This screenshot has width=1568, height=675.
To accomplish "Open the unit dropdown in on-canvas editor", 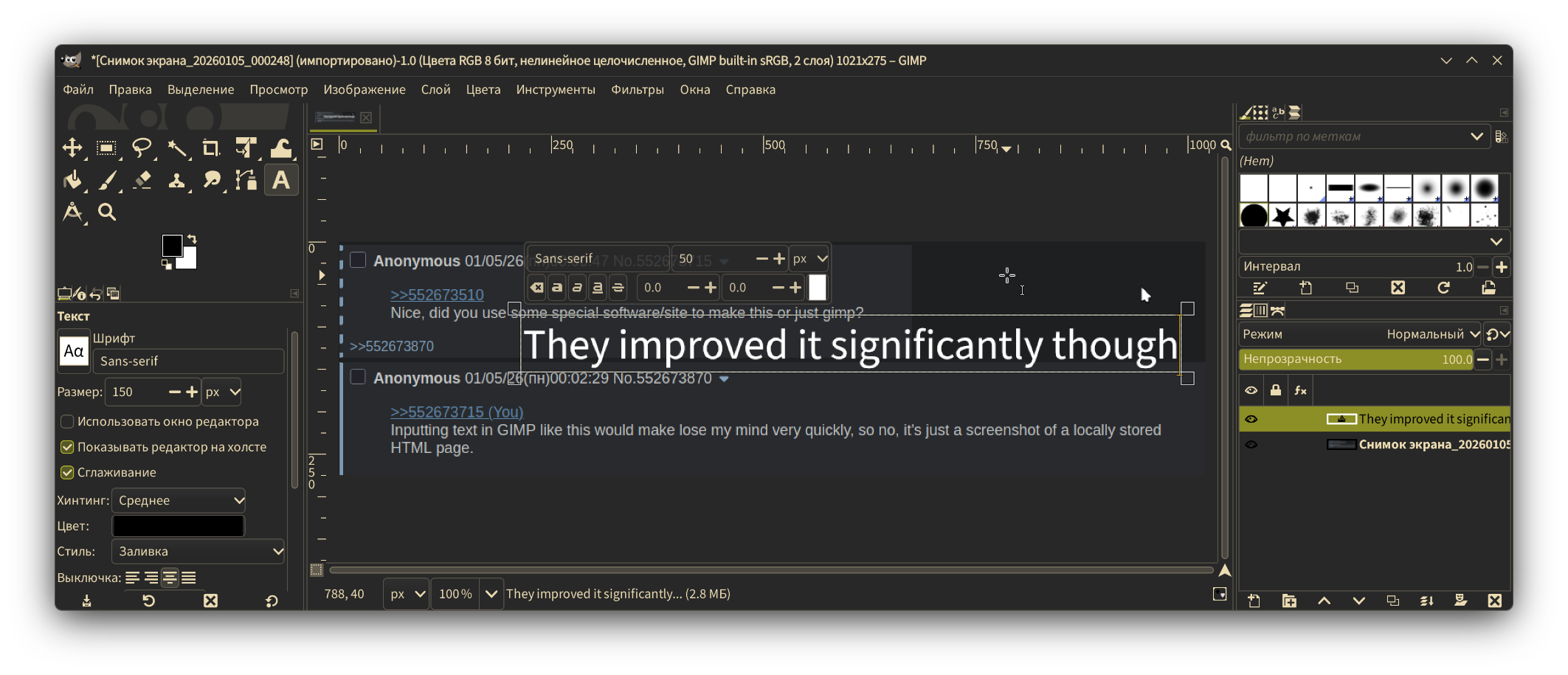I will (x=809, y=259).
